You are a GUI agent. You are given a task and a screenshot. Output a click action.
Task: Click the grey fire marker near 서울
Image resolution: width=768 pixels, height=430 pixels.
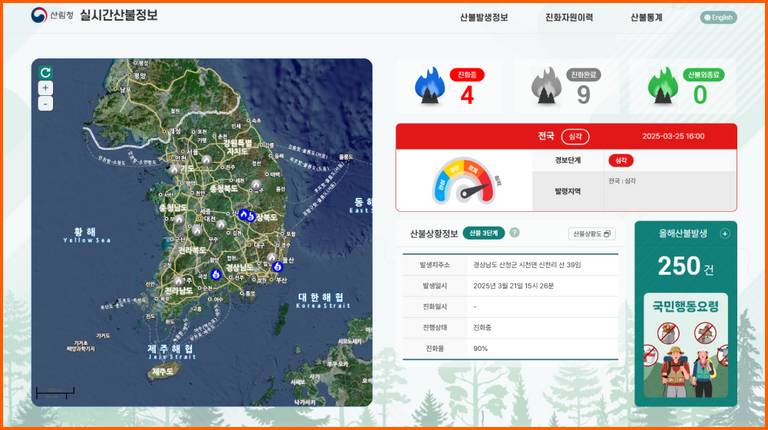coord(207,160)
